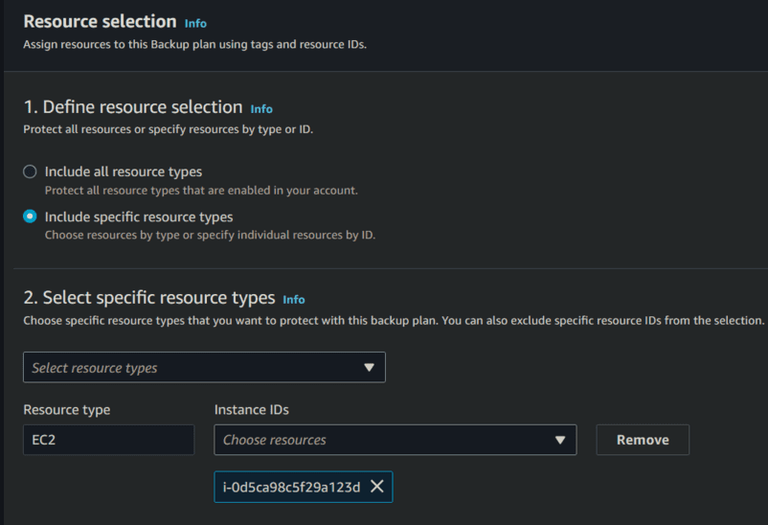
Task: Click the 2. Select specific resource types heading
Action: tap(149, 298)
